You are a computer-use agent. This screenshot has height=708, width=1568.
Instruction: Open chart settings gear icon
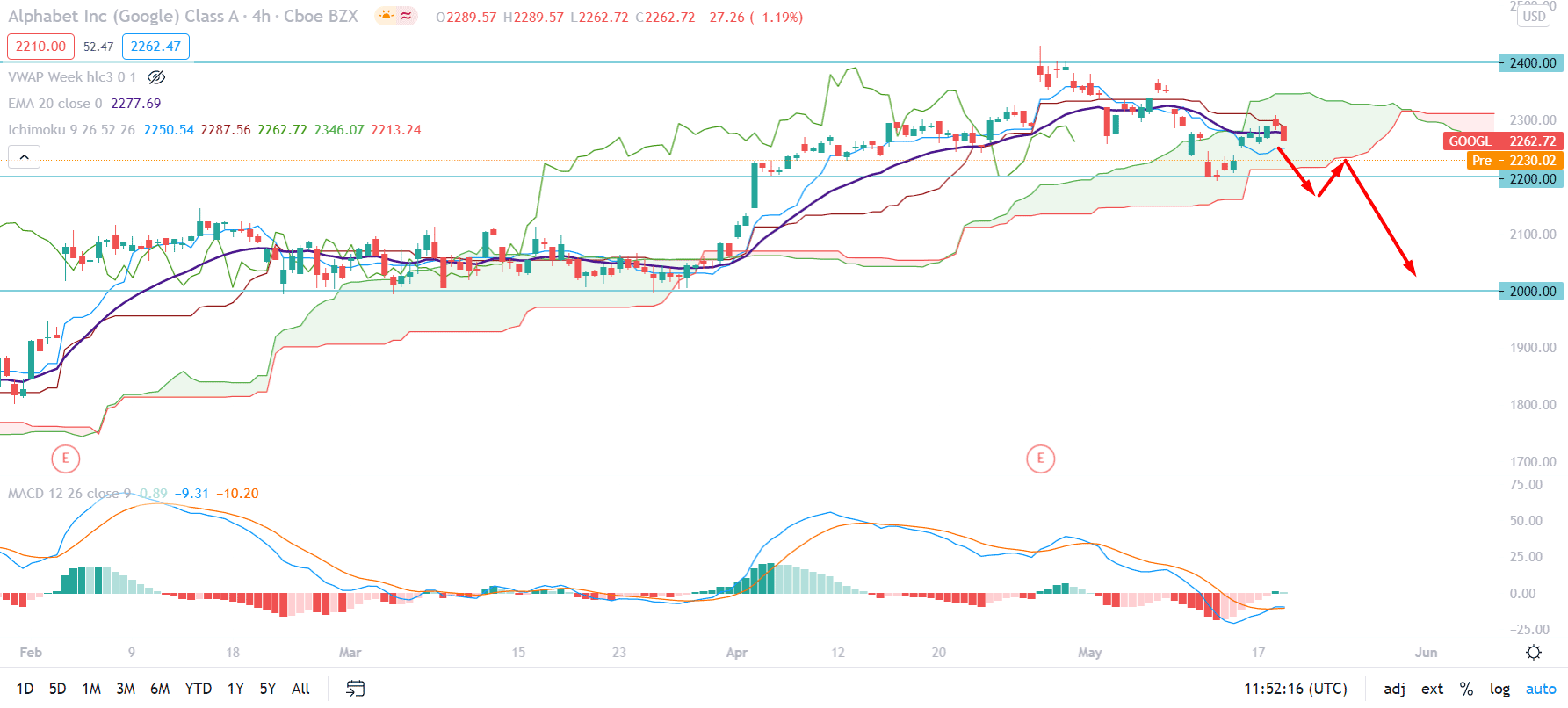[x=1534, y=652]
